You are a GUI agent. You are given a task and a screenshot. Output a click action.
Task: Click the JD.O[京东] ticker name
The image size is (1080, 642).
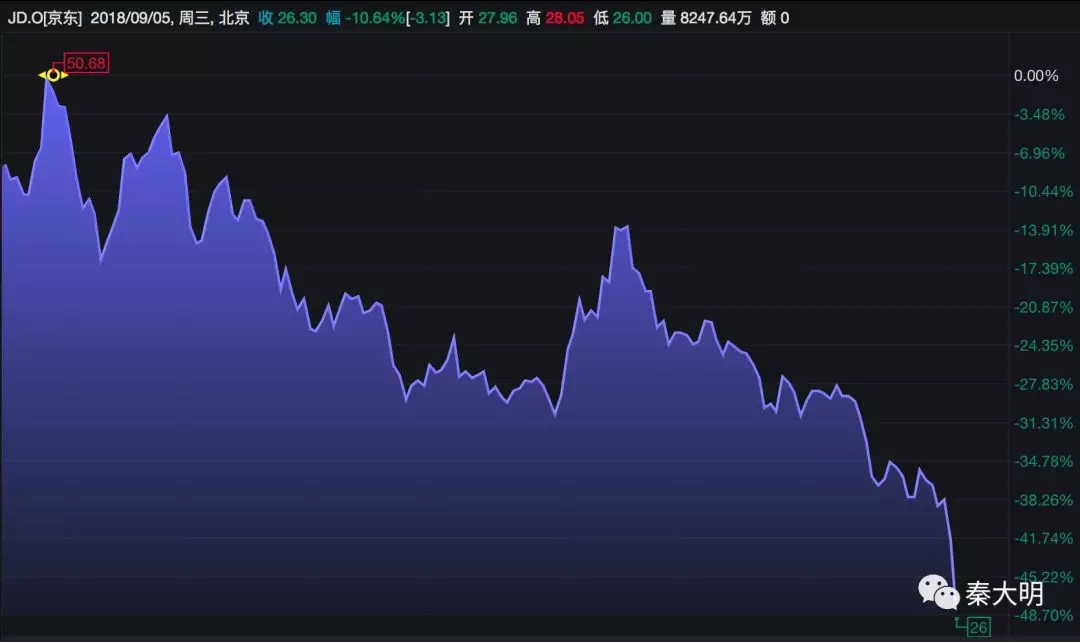(45, 18)
